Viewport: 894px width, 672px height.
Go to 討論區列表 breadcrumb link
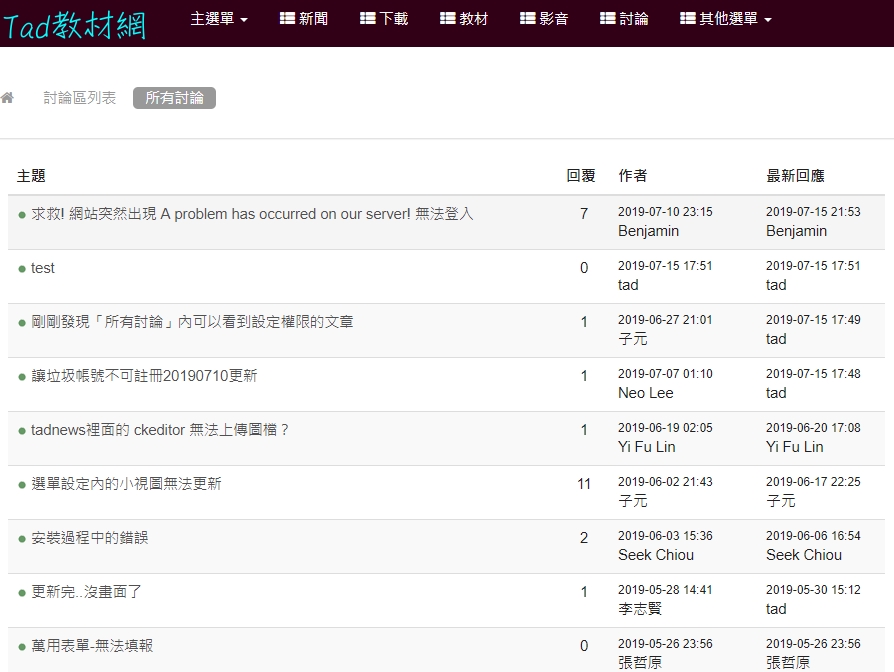click(80, 98)
